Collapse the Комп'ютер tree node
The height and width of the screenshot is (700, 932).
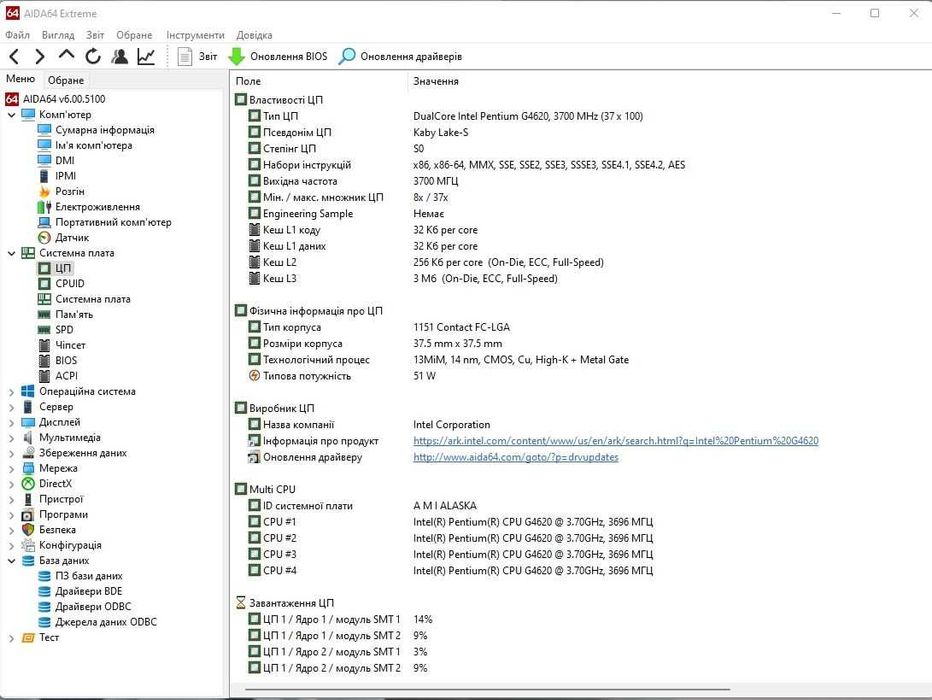[11, 115]
